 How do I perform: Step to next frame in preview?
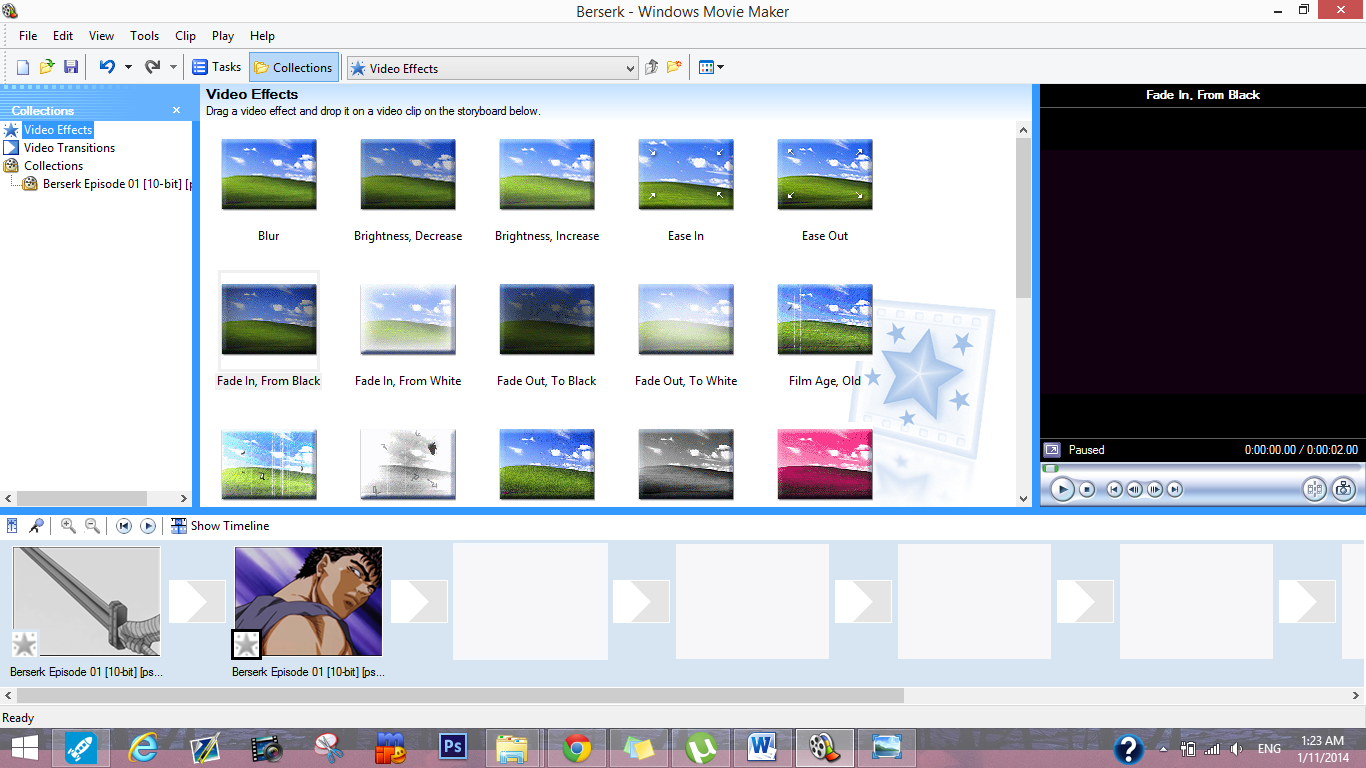click(1155, 489)
